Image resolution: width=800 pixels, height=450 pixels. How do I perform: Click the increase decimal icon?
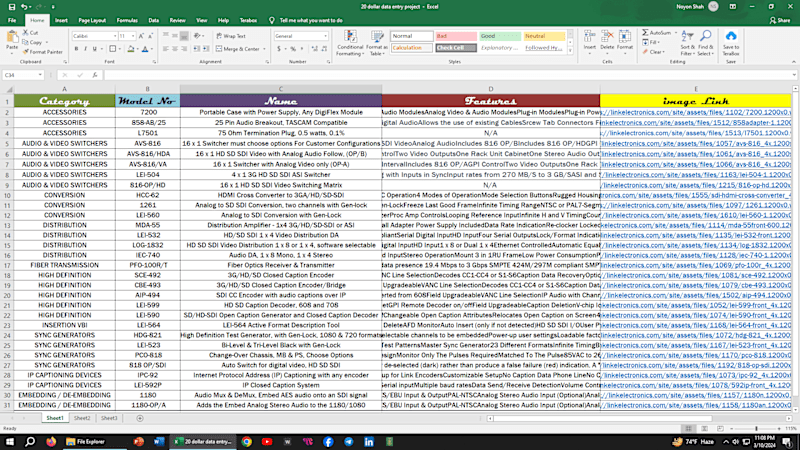pyautogui.click(x=314, y=49)
